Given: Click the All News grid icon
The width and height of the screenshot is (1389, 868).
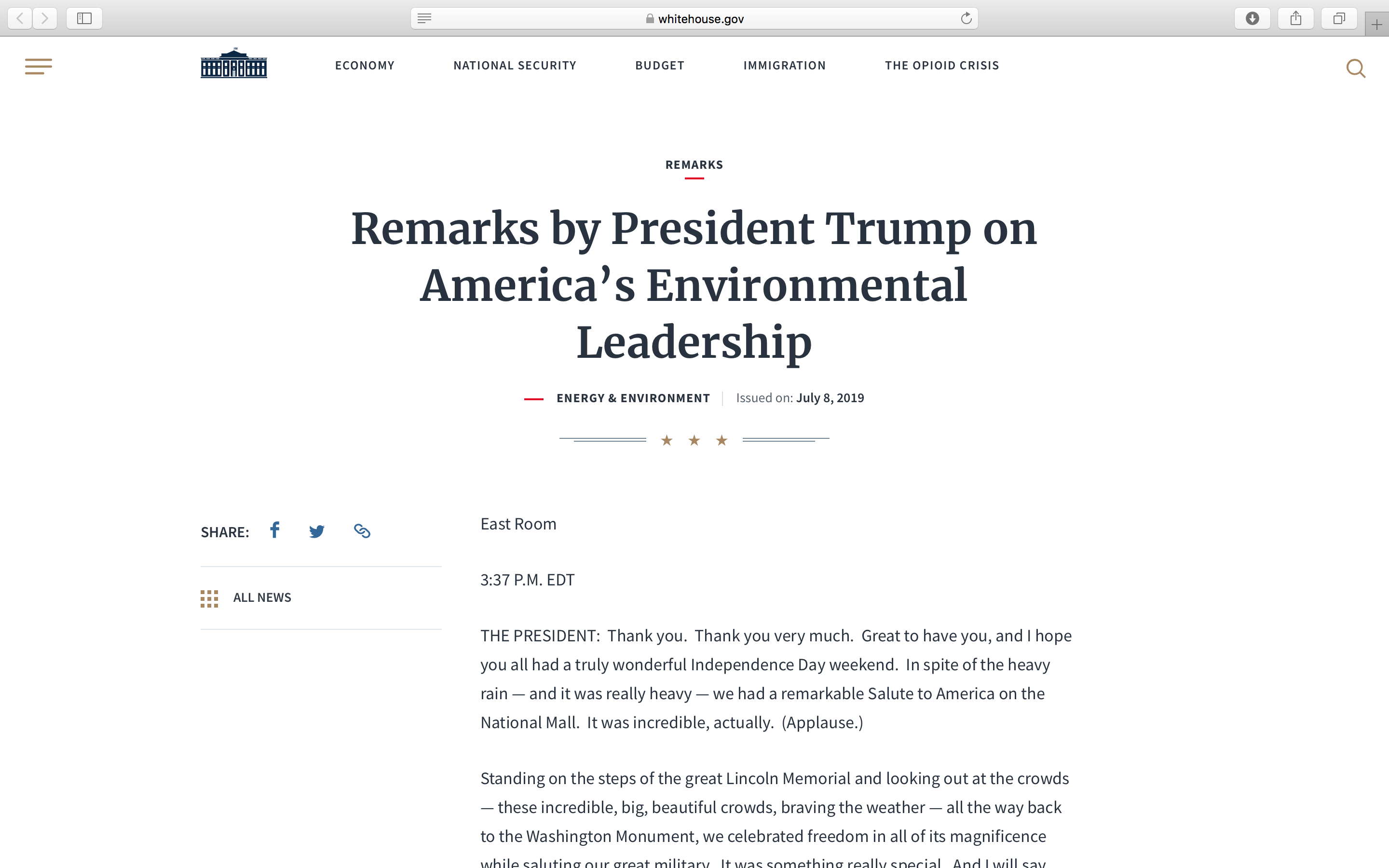Looking at the screenshot, I should tap(209, 599).
